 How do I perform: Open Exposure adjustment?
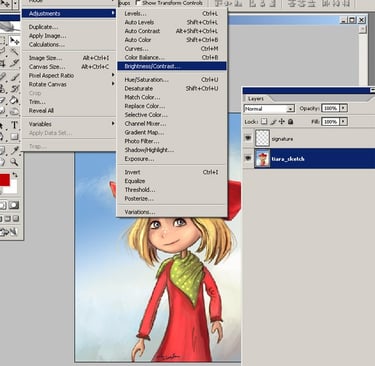tap(172, 159)
